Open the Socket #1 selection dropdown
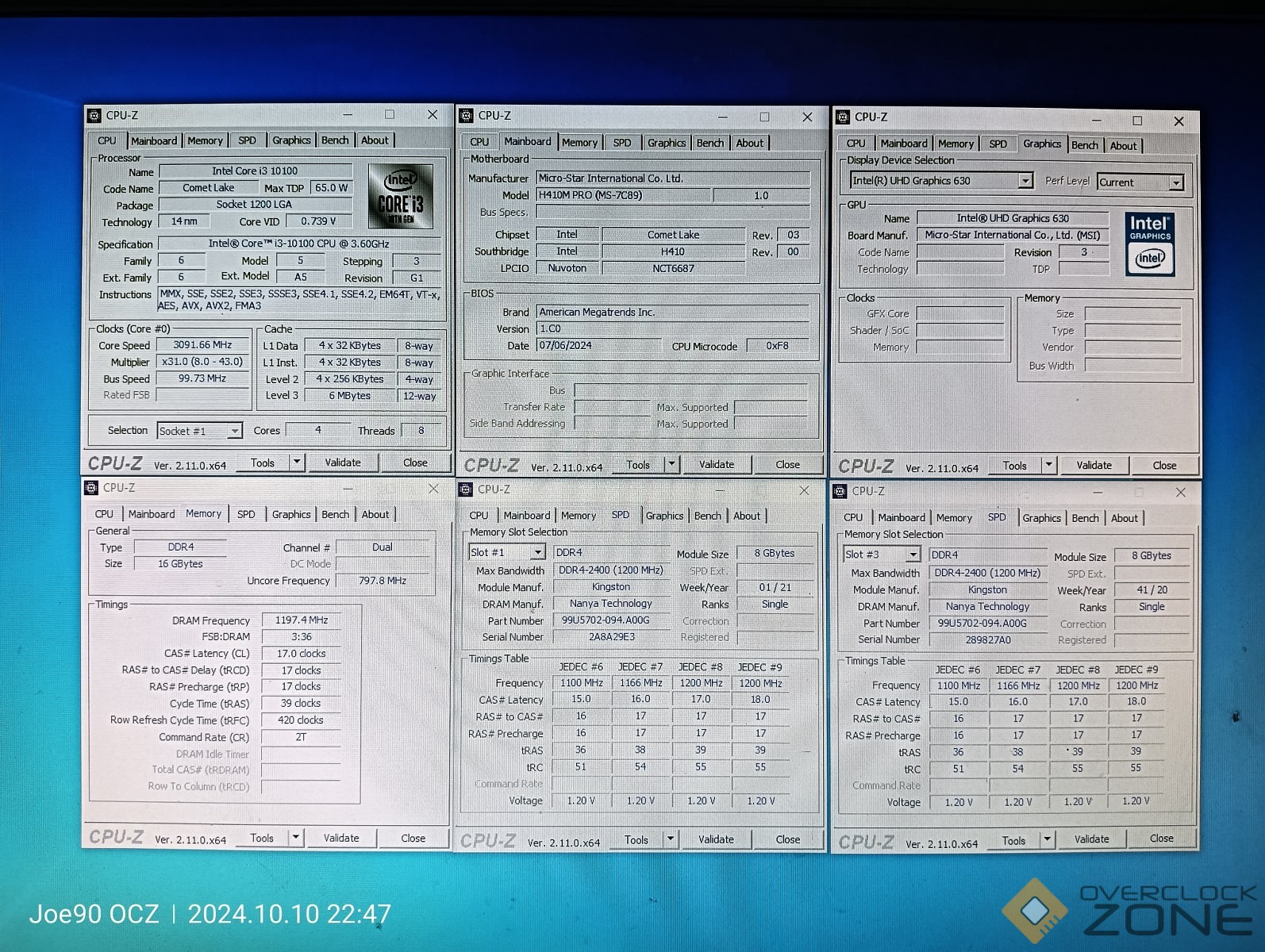 point(235,431)
